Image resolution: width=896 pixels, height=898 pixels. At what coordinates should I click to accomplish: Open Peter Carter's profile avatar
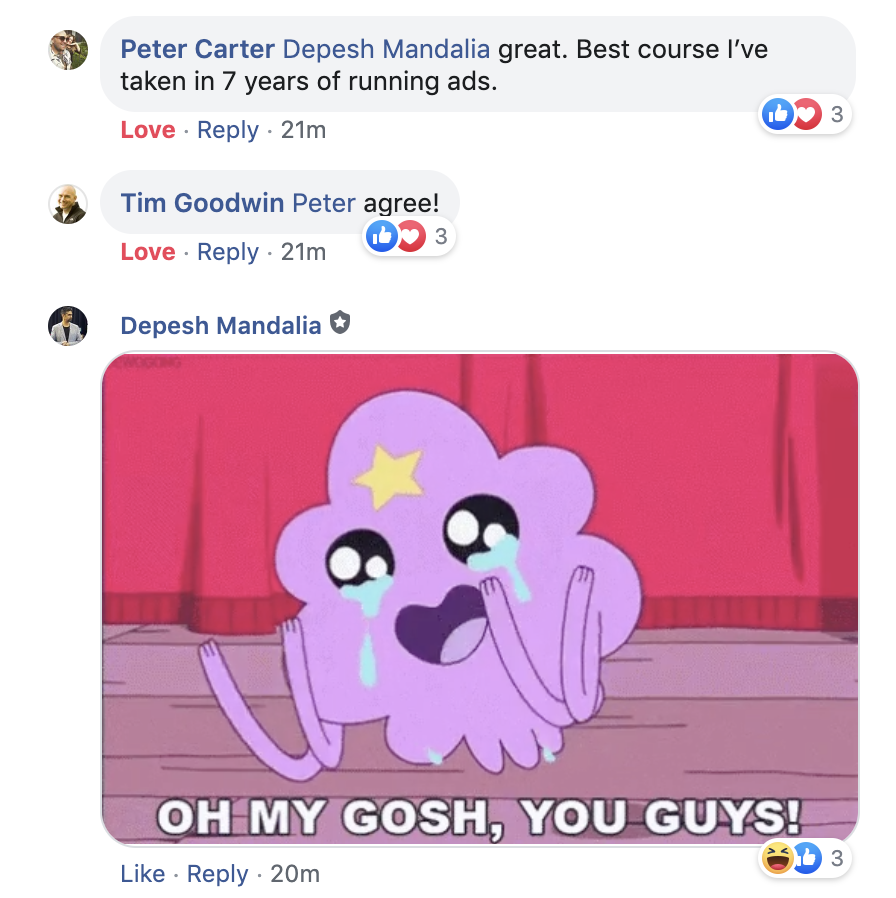[x=68, y=50]
